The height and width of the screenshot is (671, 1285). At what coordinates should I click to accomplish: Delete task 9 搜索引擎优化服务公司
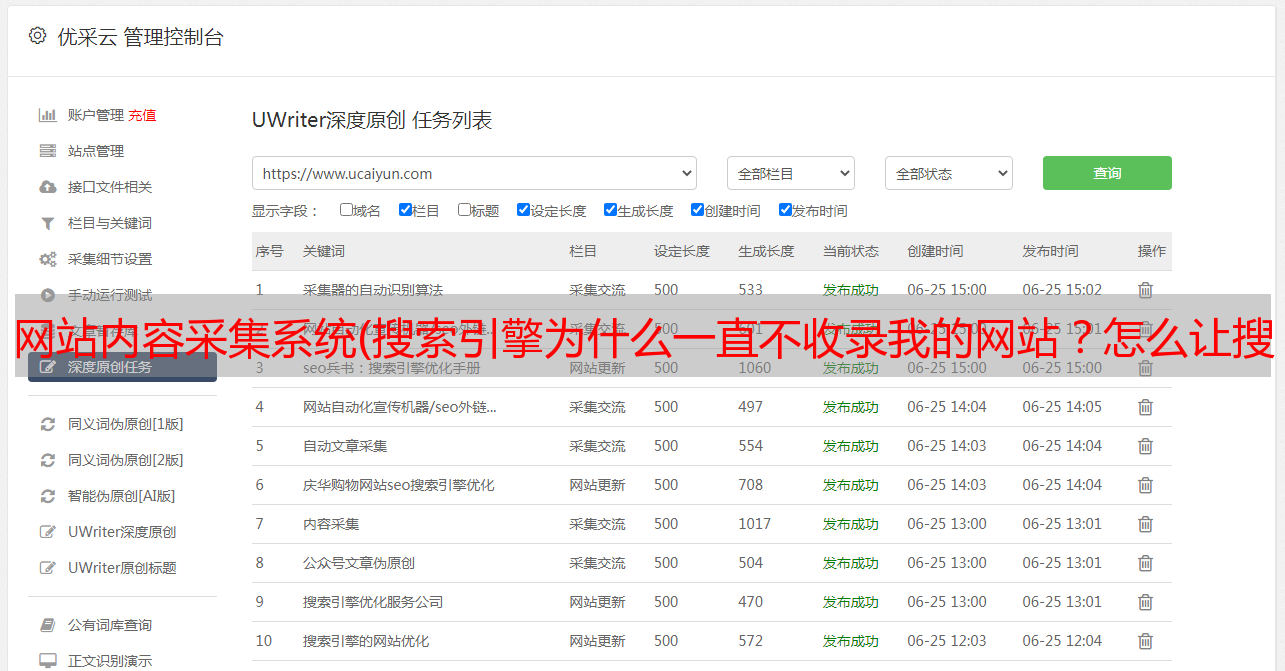click(1146, 602)
